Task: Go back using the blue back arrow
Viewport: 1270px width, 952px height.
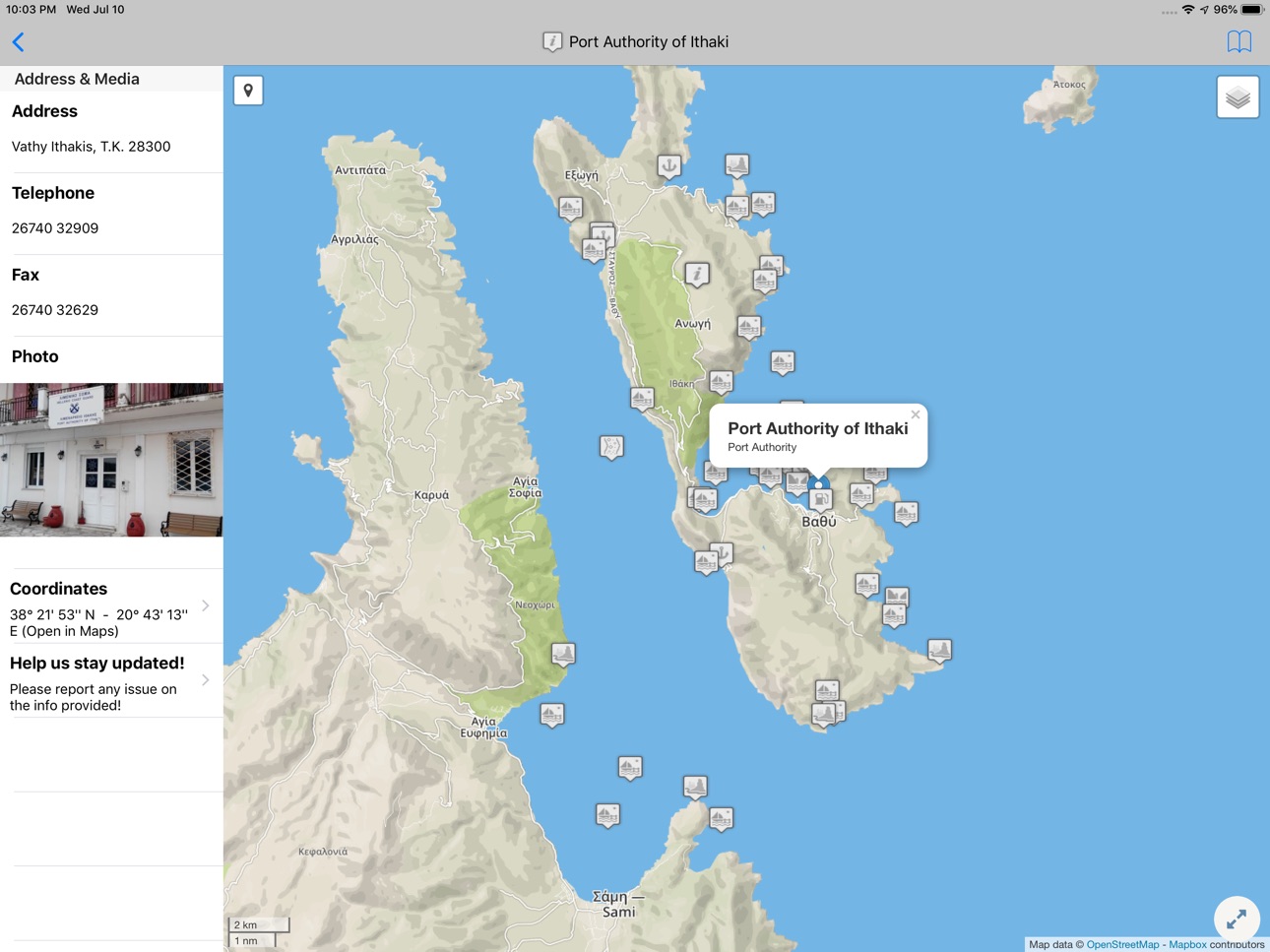Action: coord(18,41)
